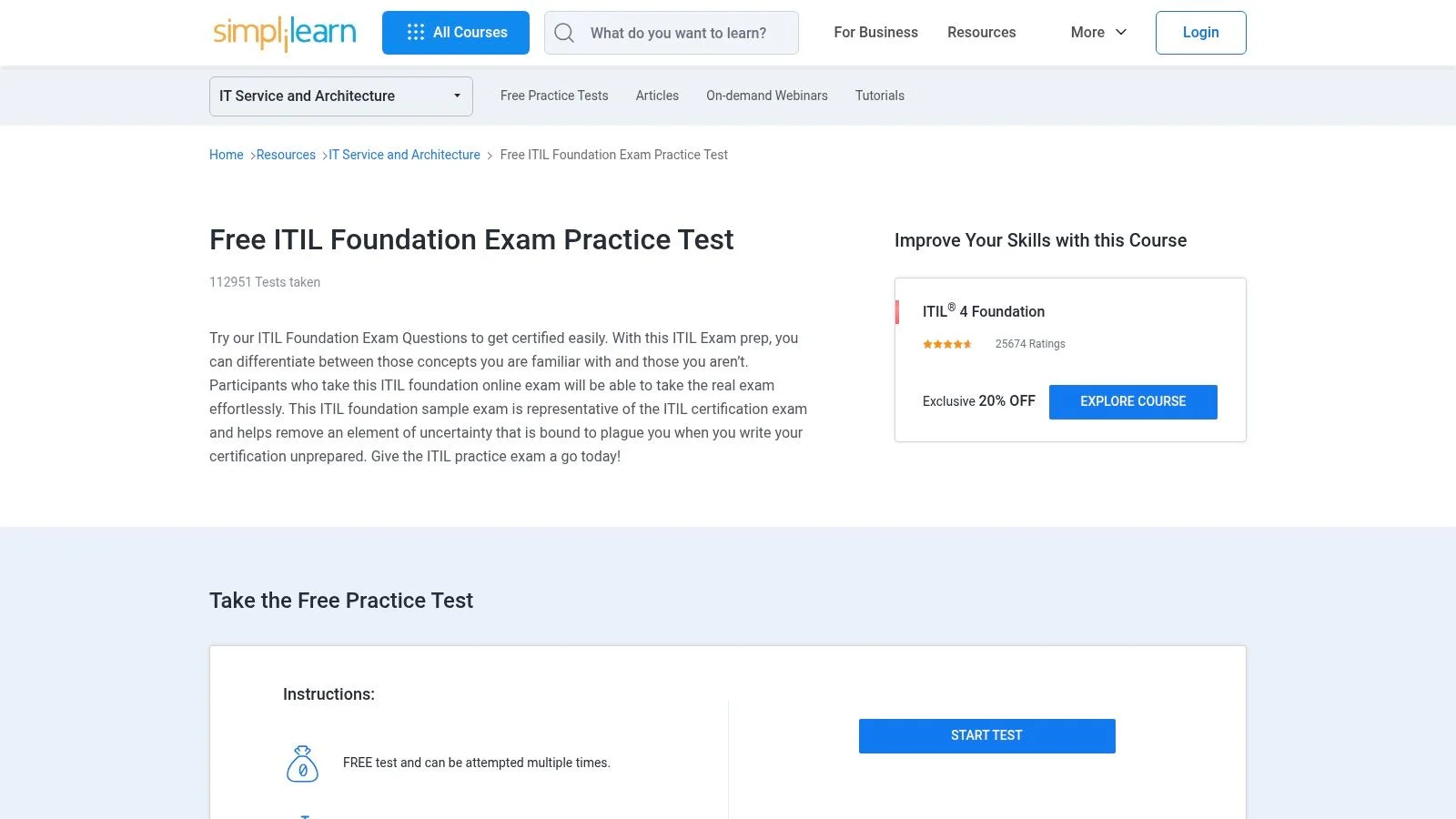Click the START TEST button
Screen dimensions: 1456x819
click(986, 735)
